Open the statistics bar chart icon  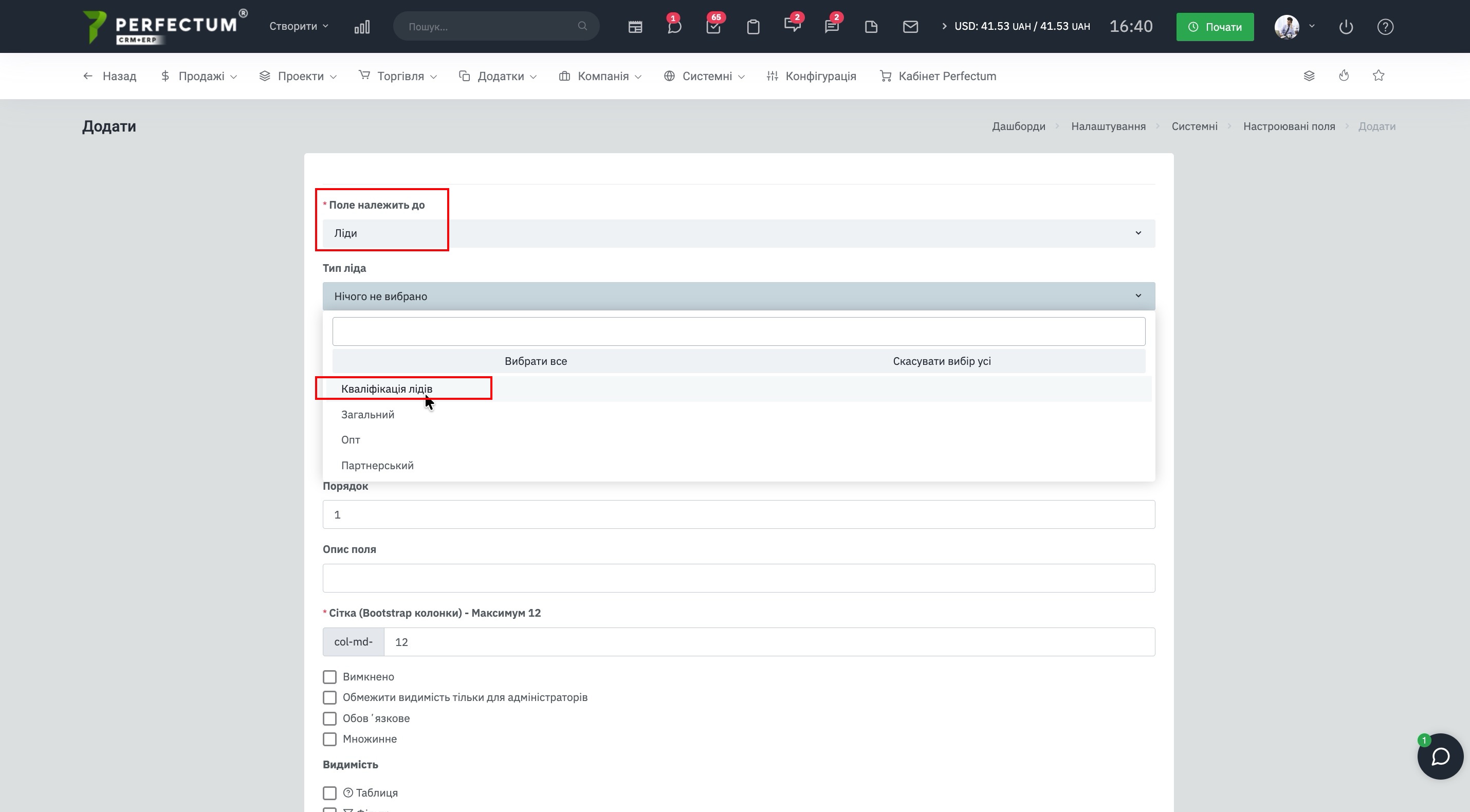tap(362, 27)
